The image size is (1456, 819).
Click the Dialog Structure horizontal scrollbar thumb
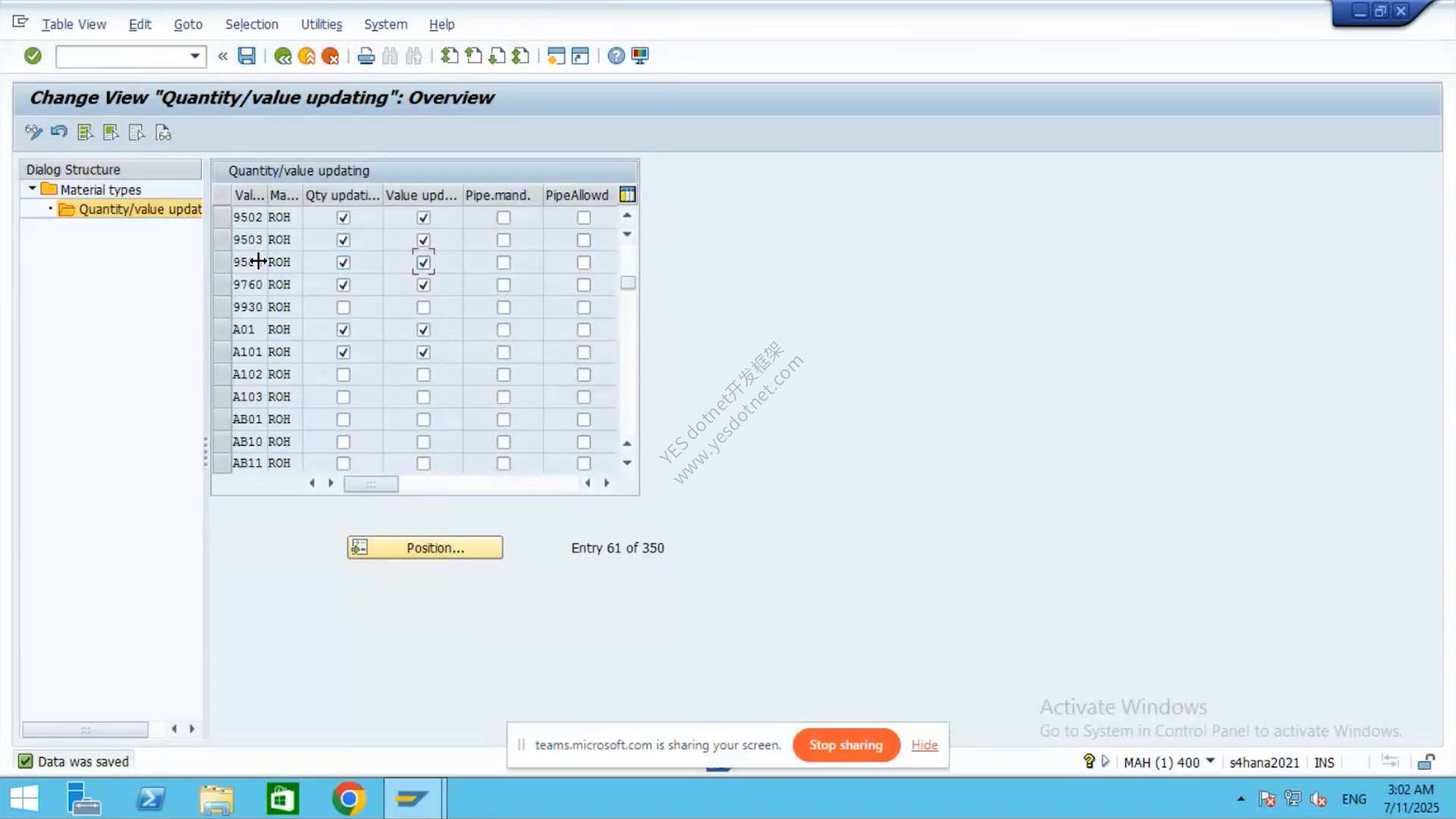click(86, 730)
